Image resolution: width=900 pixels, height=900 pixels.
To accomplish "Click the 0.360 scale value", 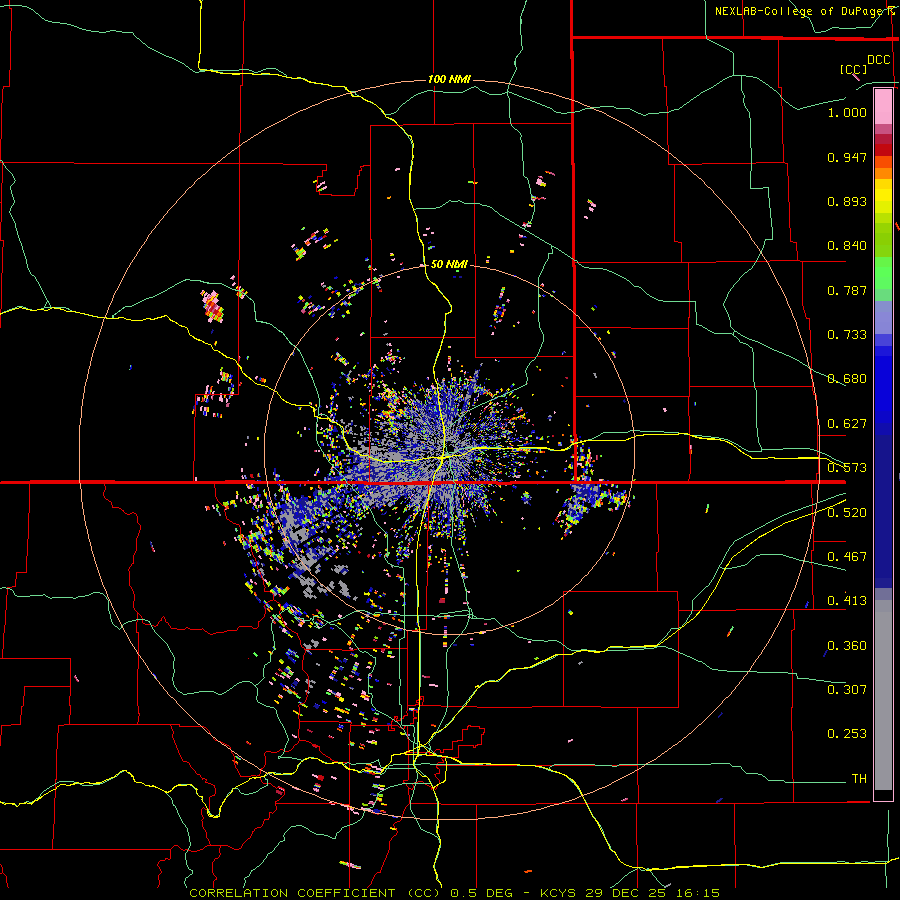I will (x=847, y=646).
